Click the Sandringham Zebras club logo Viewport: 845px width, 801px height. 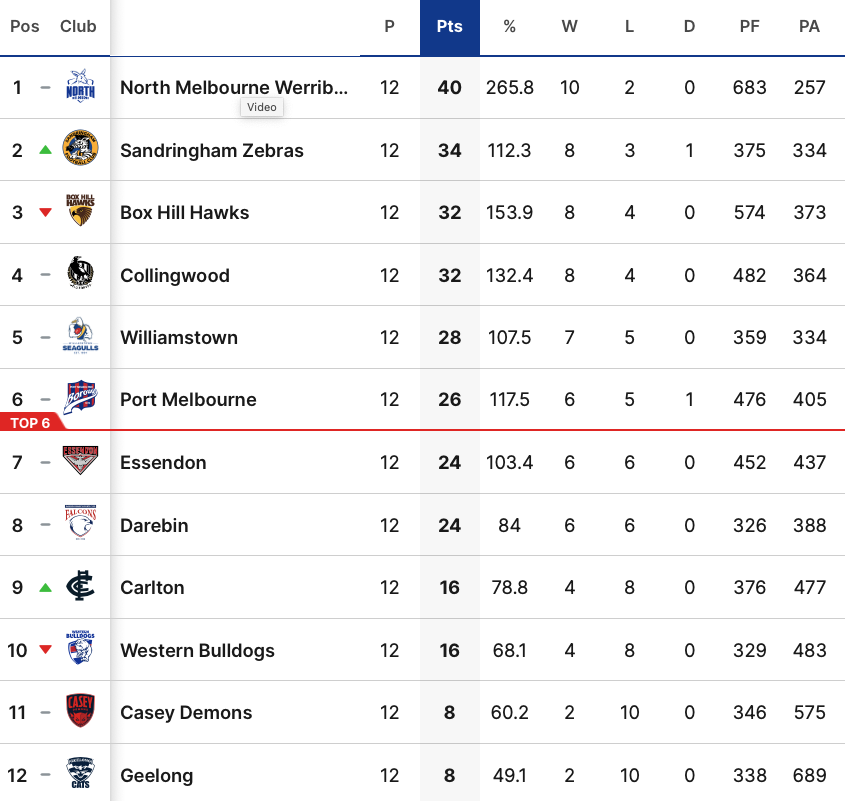click(80, 150)
